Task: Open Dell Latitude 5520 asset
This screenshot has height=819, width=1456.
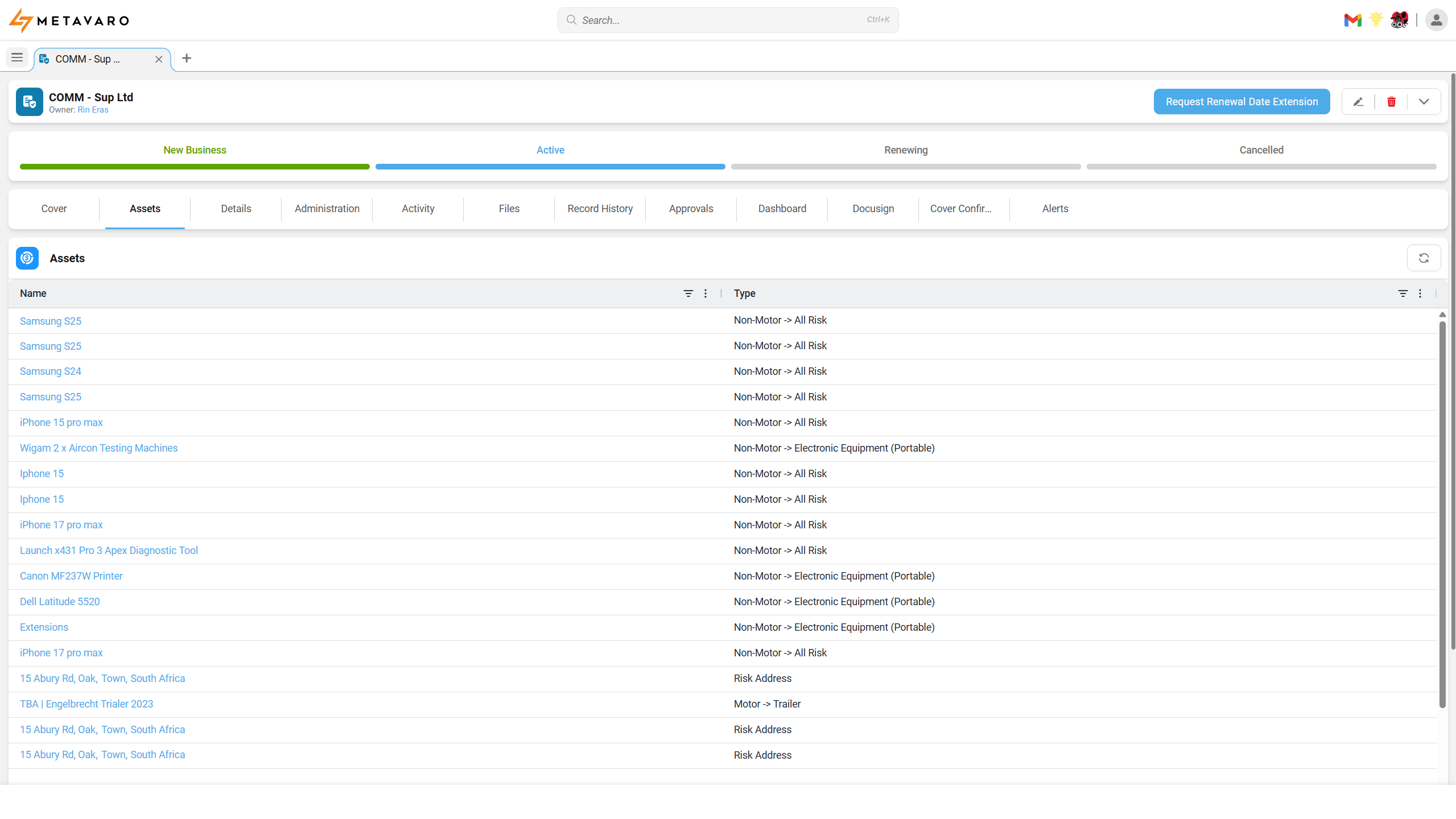Action: [x=60, y=602]
